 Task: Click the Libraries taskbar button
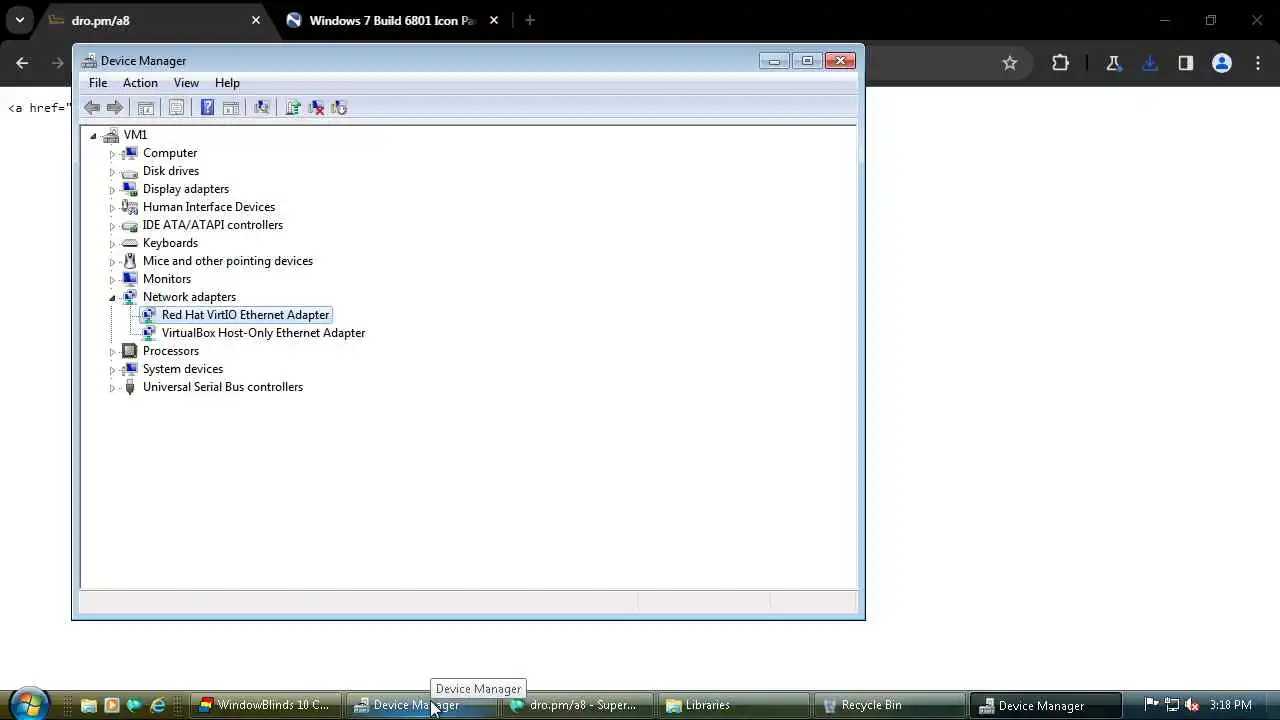tap(733, 705)
